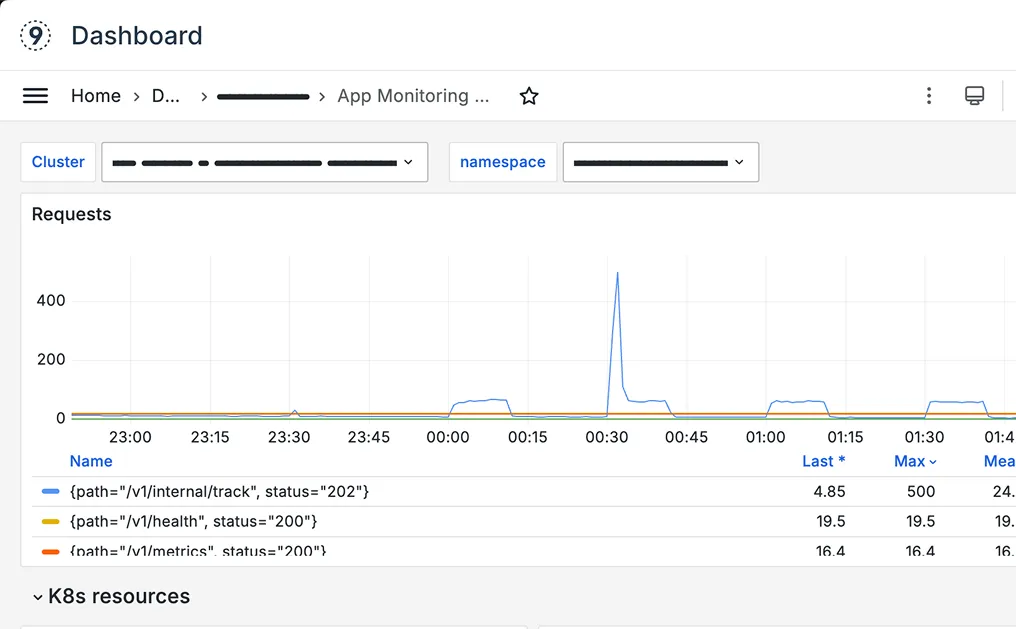Open the hamburger navigation menu
Viewport: 1016px width, 629px height.
click(35, 96)
